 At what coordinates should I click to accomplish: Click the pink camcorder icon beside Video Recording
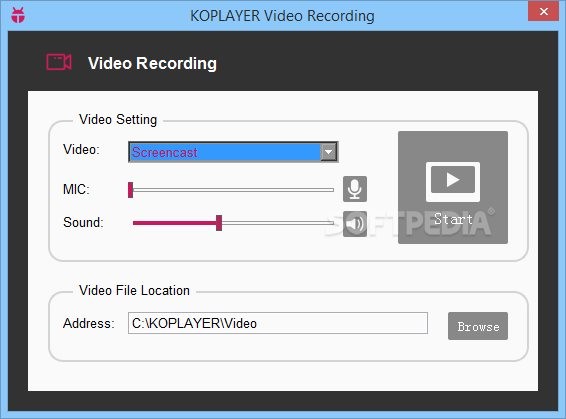59,62
